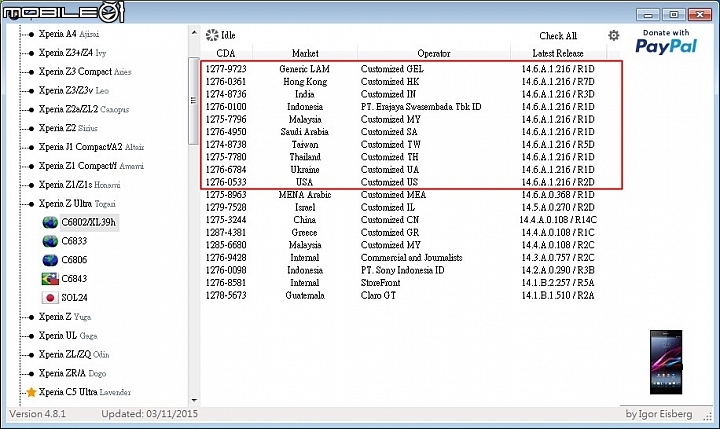This screenshot has height=429, width=720.
Task: Click the Donate with PayPal logo
Action: (666, 41)
